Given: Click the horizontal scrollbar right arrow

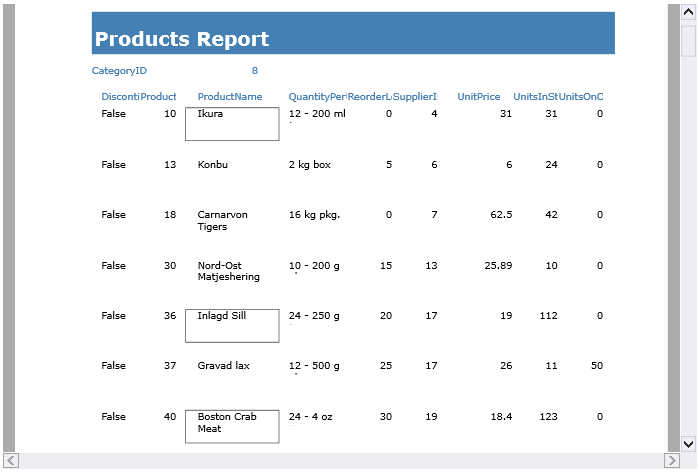Looking at the screenshot, I should tap(671, 460).
